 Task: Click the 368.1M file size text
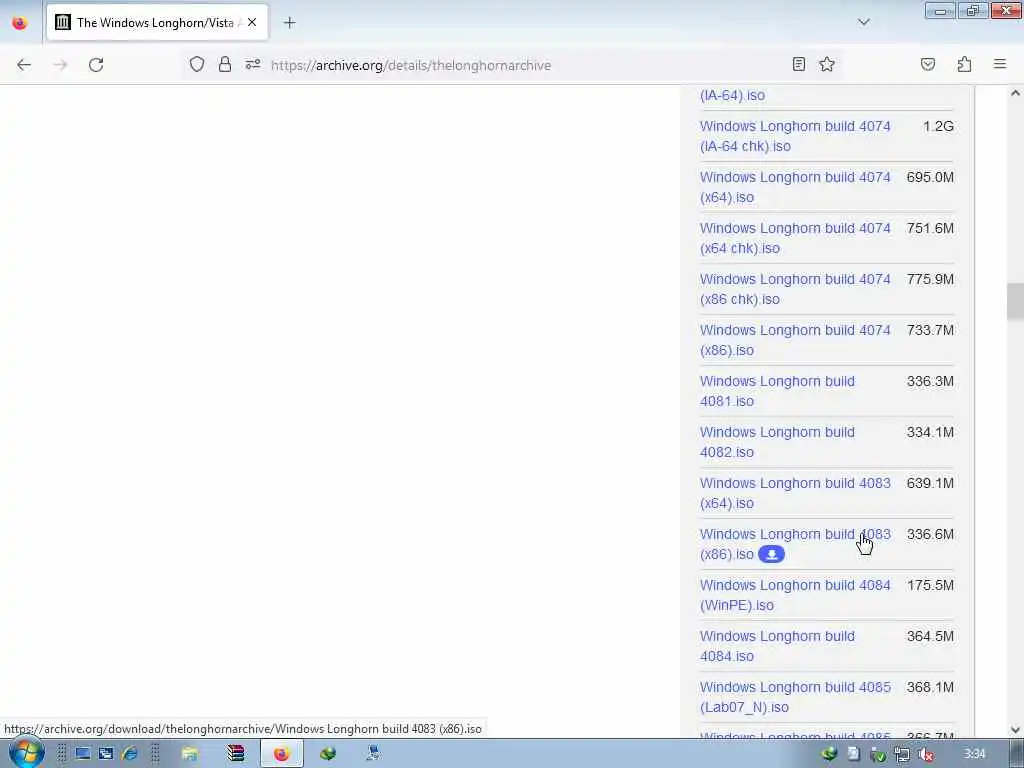[930, 686]
